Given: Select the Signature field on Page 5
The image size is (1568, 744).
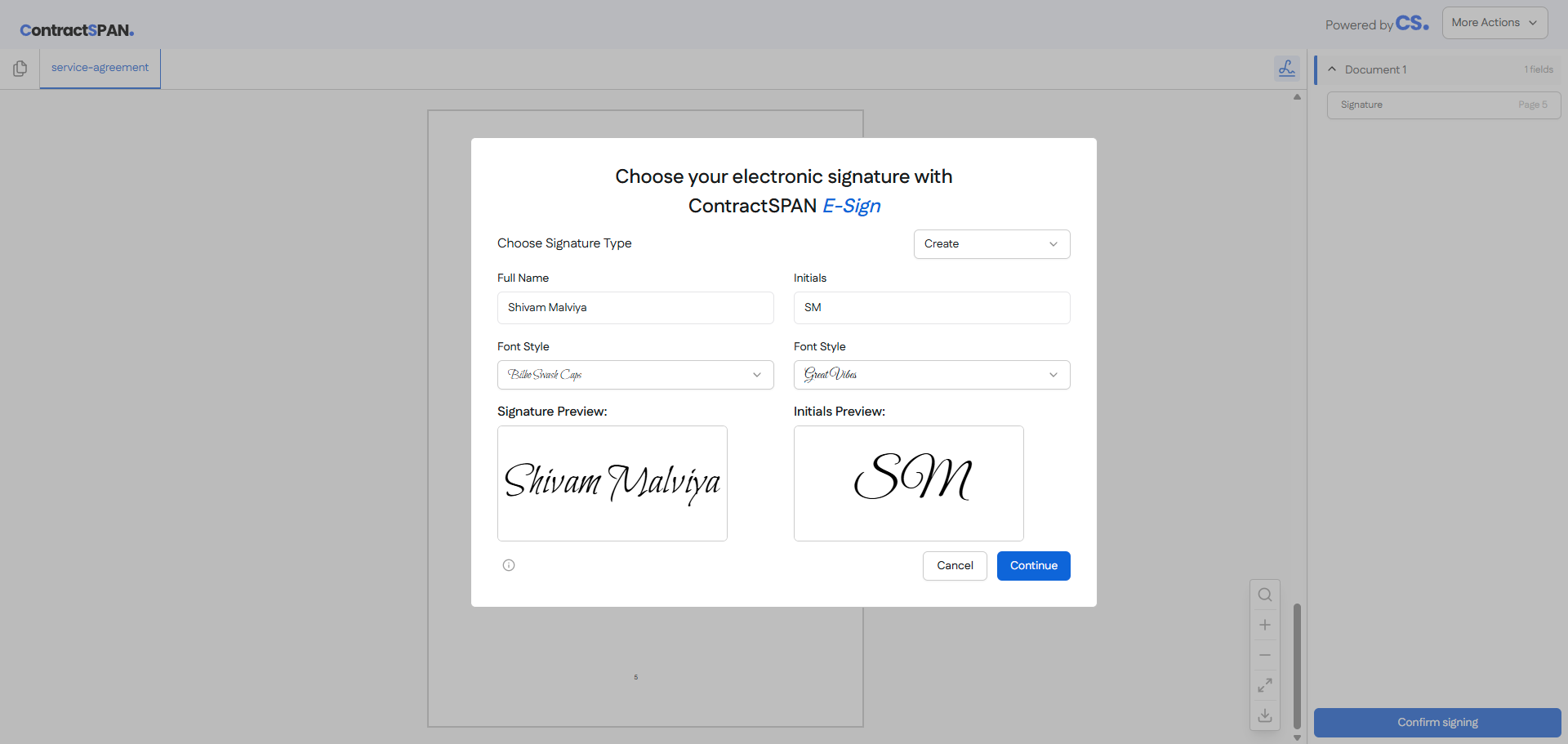Looking at the screenshot, I should [1443, 105].
